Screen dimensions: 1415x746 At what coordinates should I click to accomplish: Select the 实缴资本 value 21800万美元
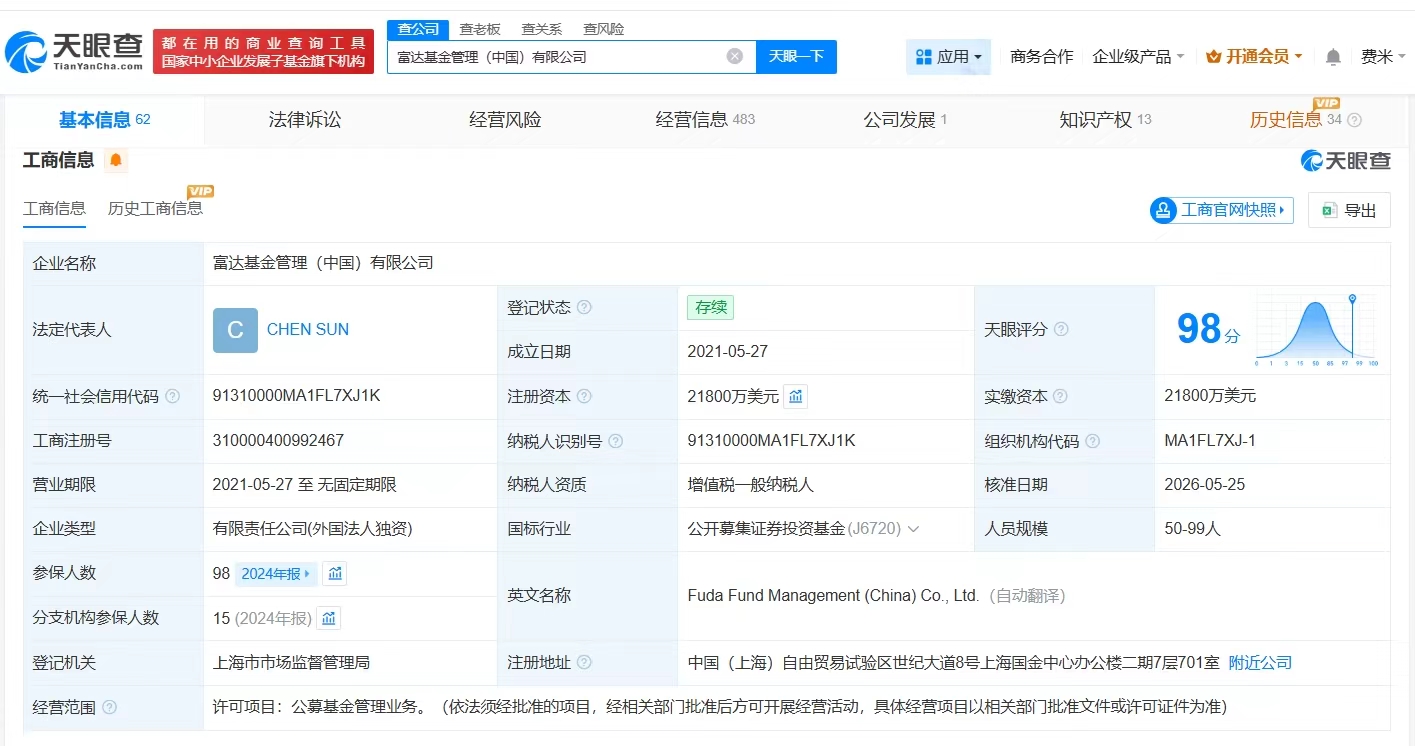(x=1210, y=396)
